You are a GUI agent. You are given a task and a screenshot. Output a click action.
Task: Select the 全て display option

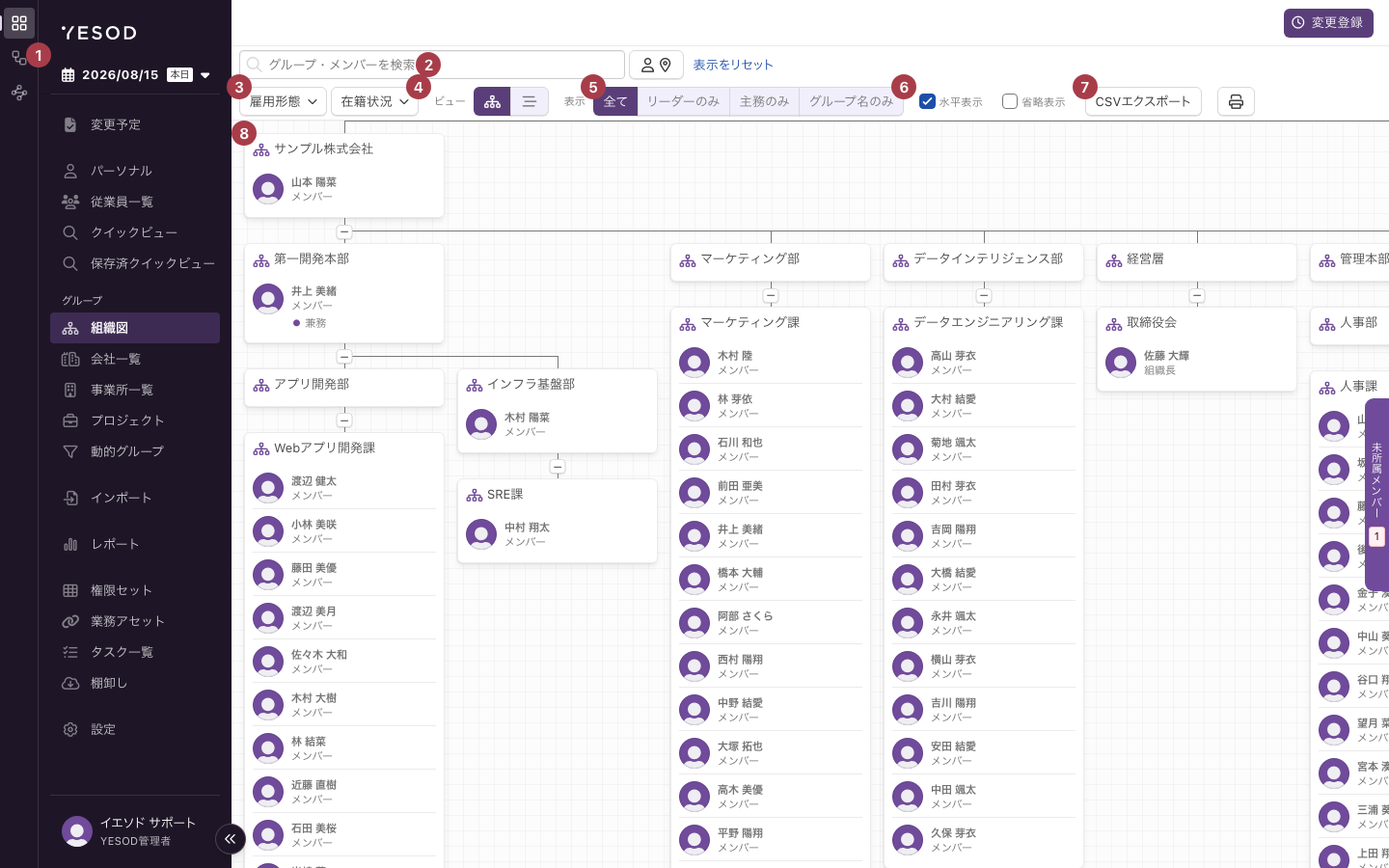pos(615,101)
